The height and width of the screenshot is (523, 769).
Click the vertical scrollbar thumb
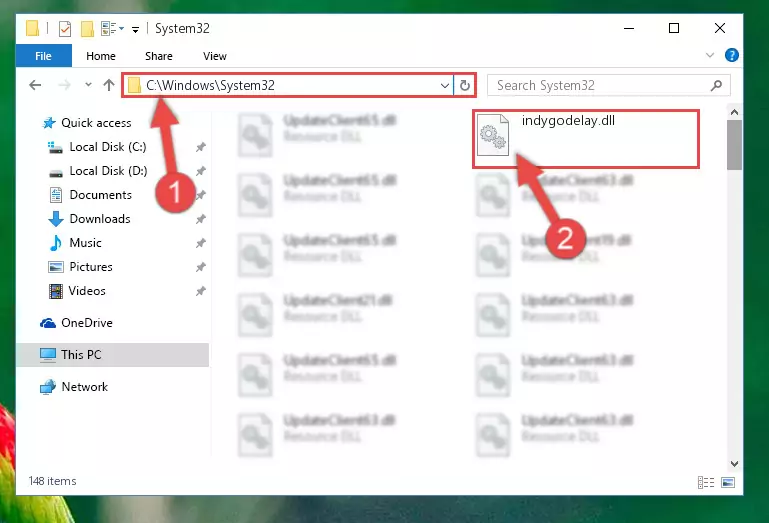[x=734, y=145]
